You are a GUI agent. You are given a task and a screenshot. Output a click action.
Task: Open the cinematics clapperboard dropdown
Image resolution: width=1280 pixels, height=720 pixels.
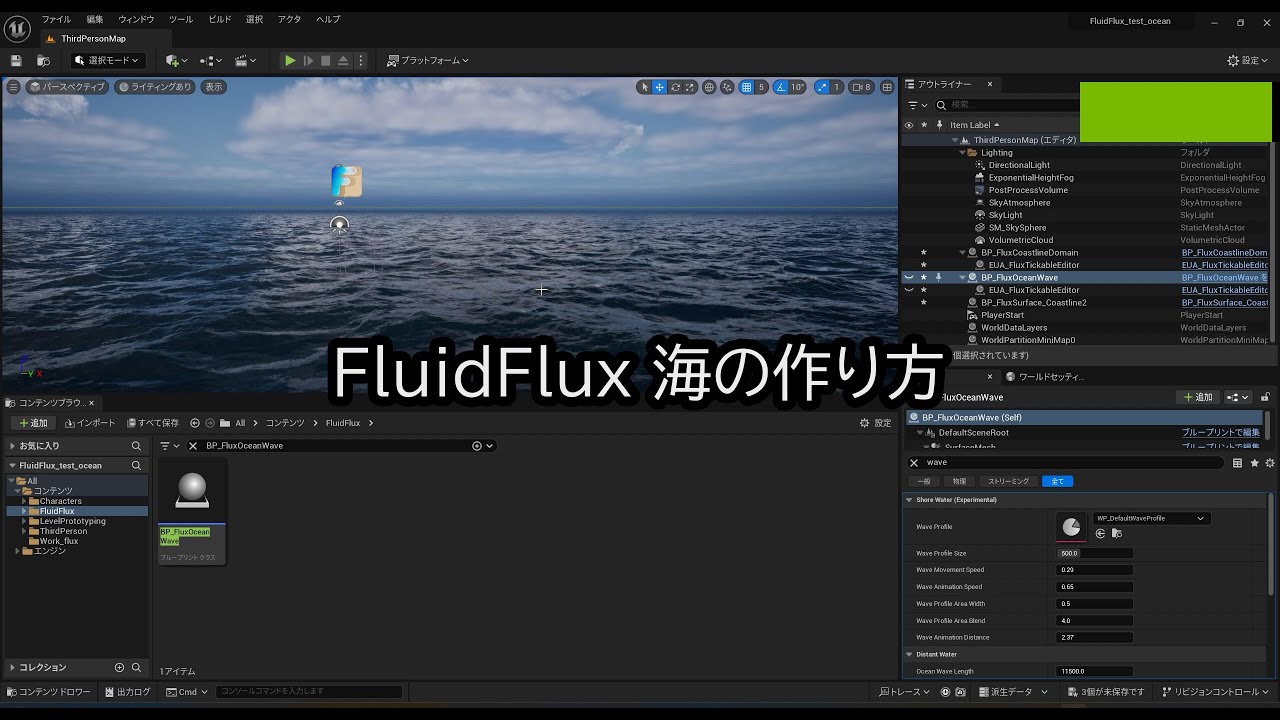[x=246, y=61]
